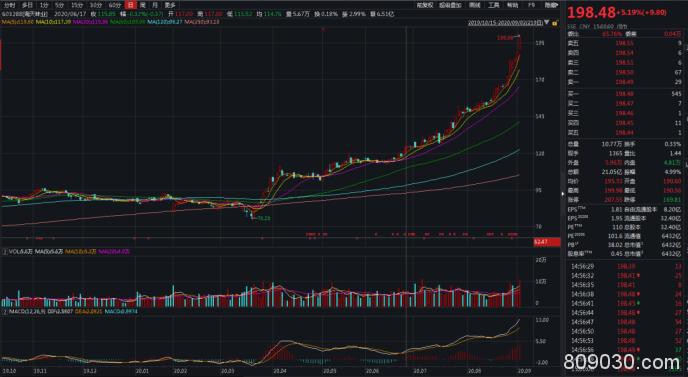Click the 20.04 date label on time axis

(x=280, y=371)
